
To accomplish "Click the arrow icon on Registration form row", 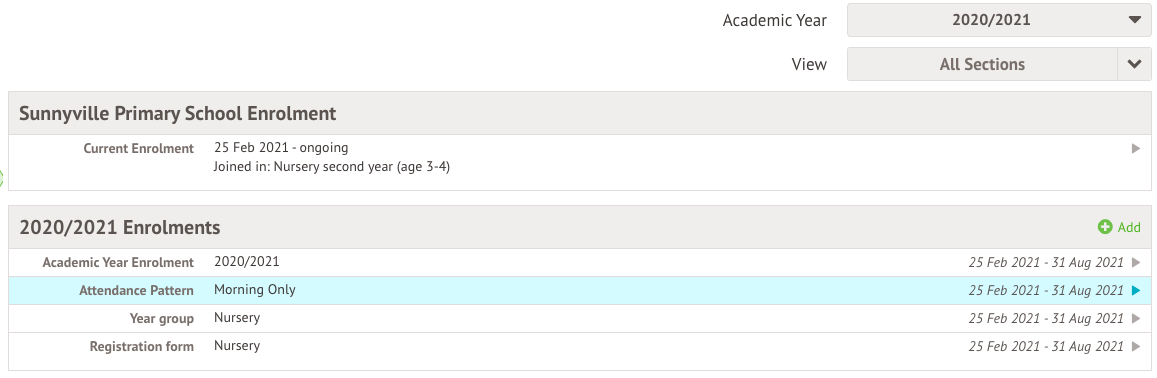I will (1136, 346).
